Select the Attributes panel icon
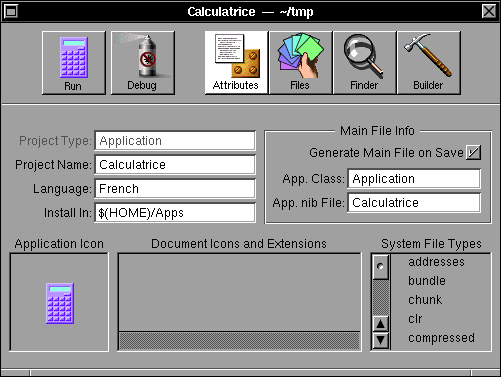The width and height of the screenshot is (501, 377). coord(236,63)
